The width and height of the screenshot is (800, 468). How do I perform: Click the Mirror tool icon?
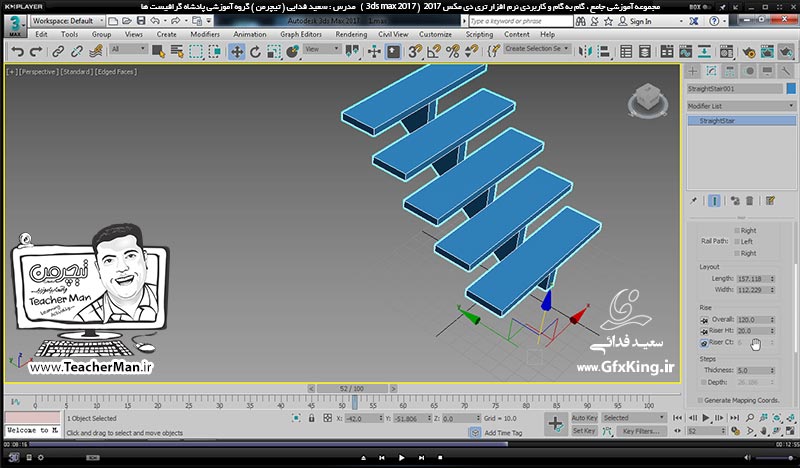(586, 52)
